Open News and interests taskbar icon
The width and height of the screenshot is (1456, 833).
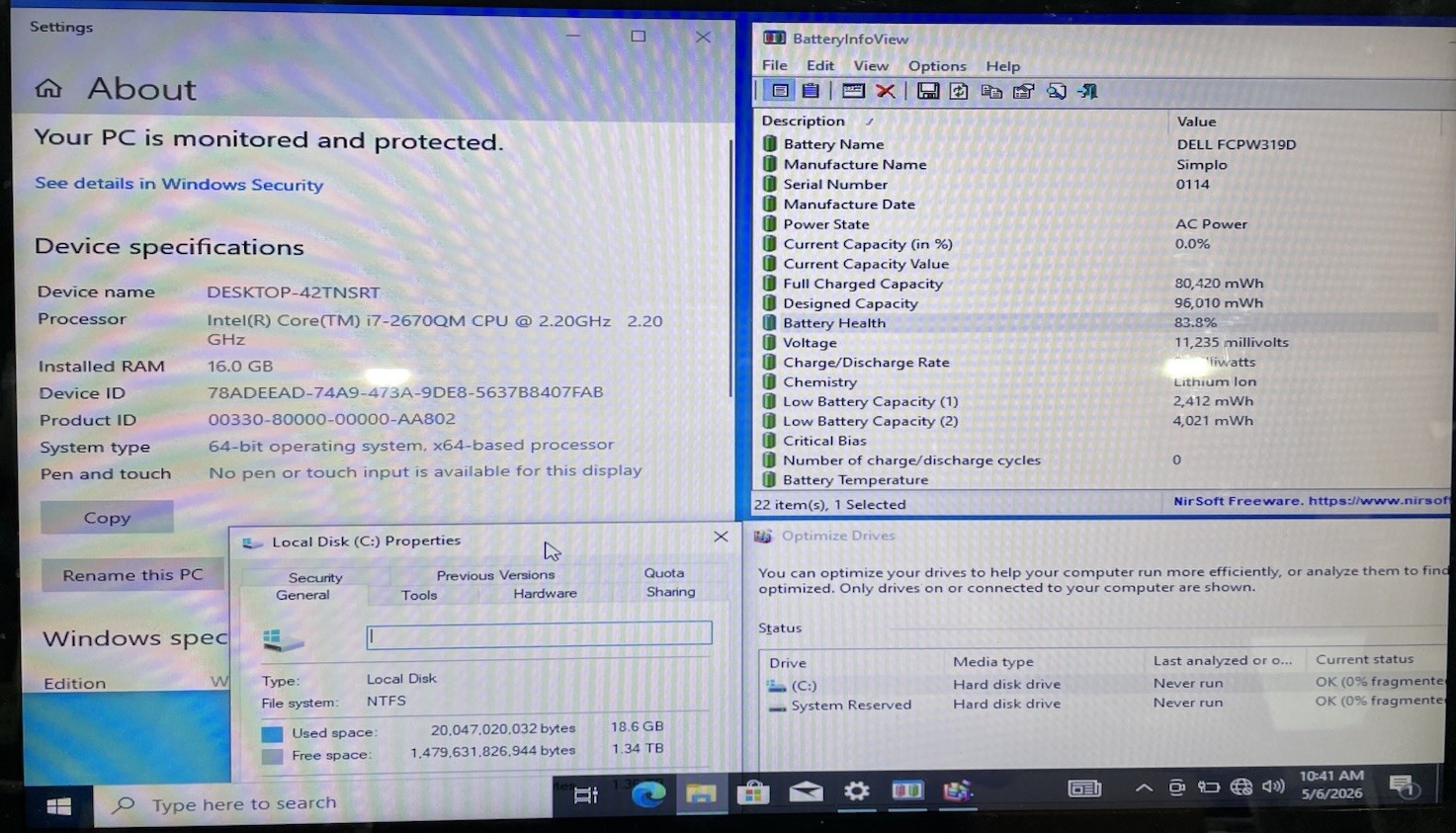(x=1084, y=788)
